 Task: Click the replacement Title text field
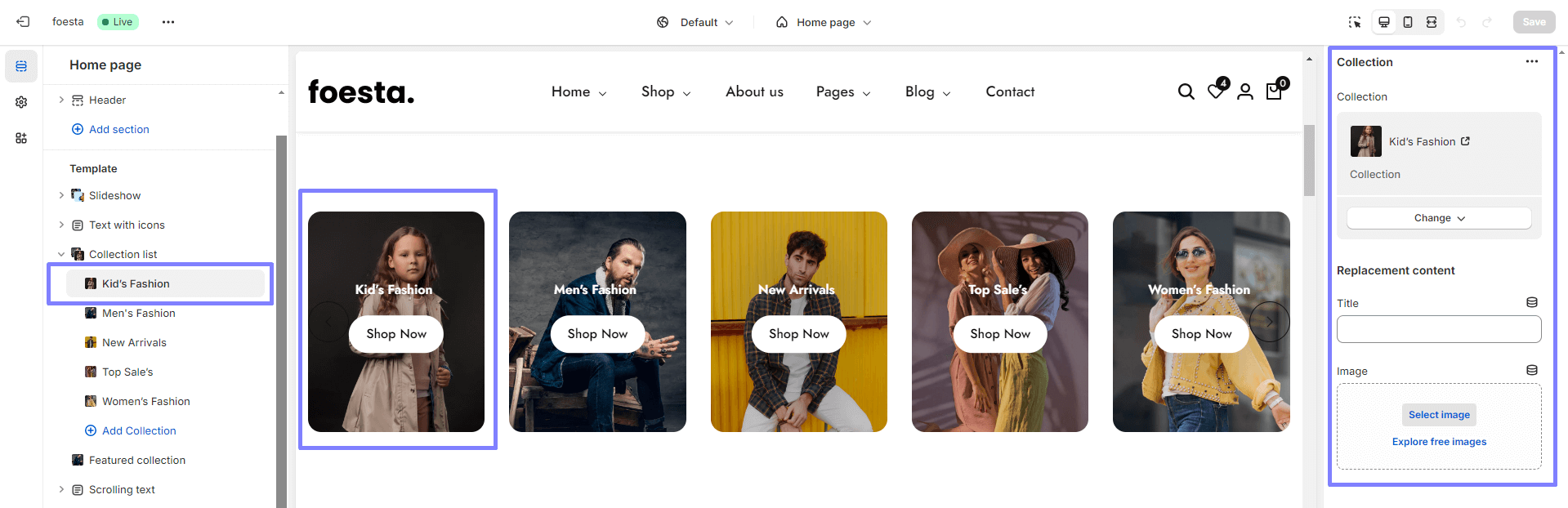coord(1438,329)
